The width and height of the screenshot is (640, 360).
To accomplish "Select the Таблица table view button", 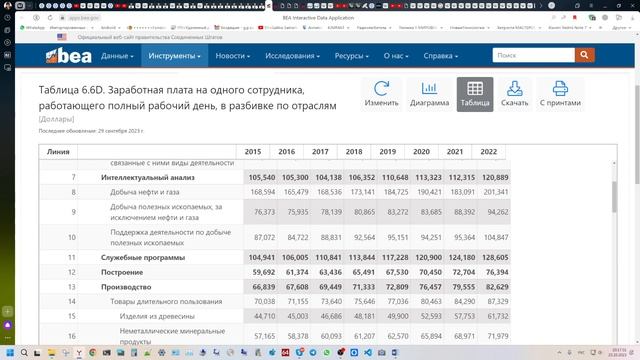I will click(475, 94).
